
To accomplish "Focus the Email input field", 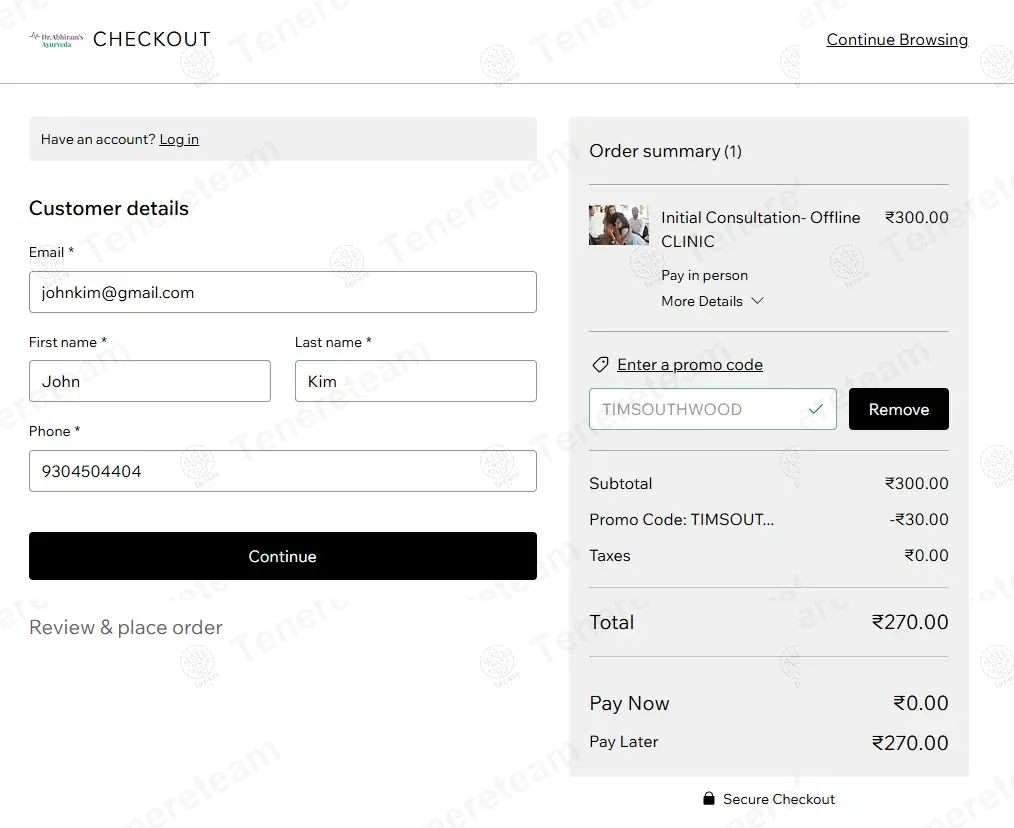I will tap(283, 292).
